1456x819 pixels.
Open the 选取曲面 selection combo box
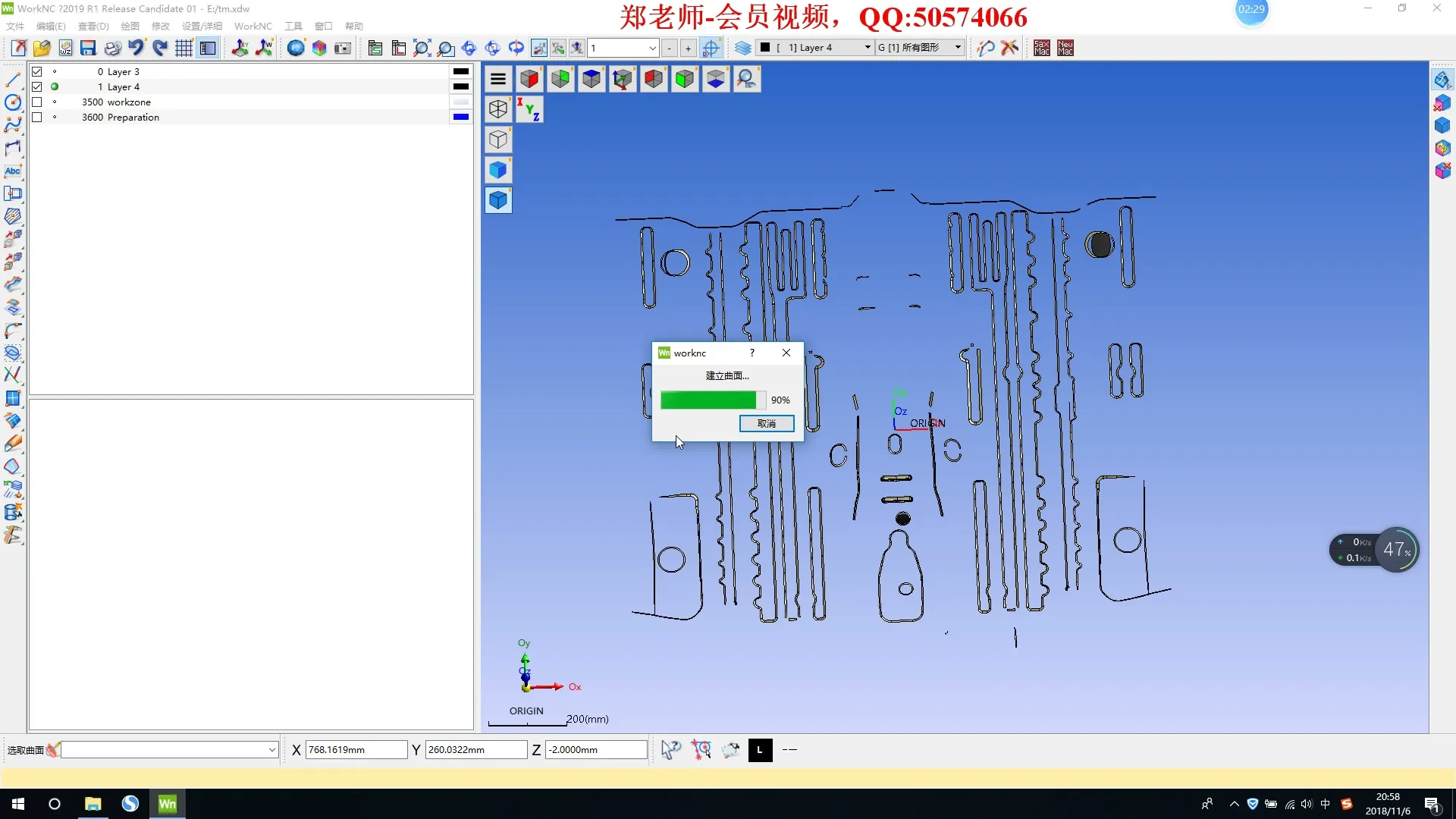271,750
